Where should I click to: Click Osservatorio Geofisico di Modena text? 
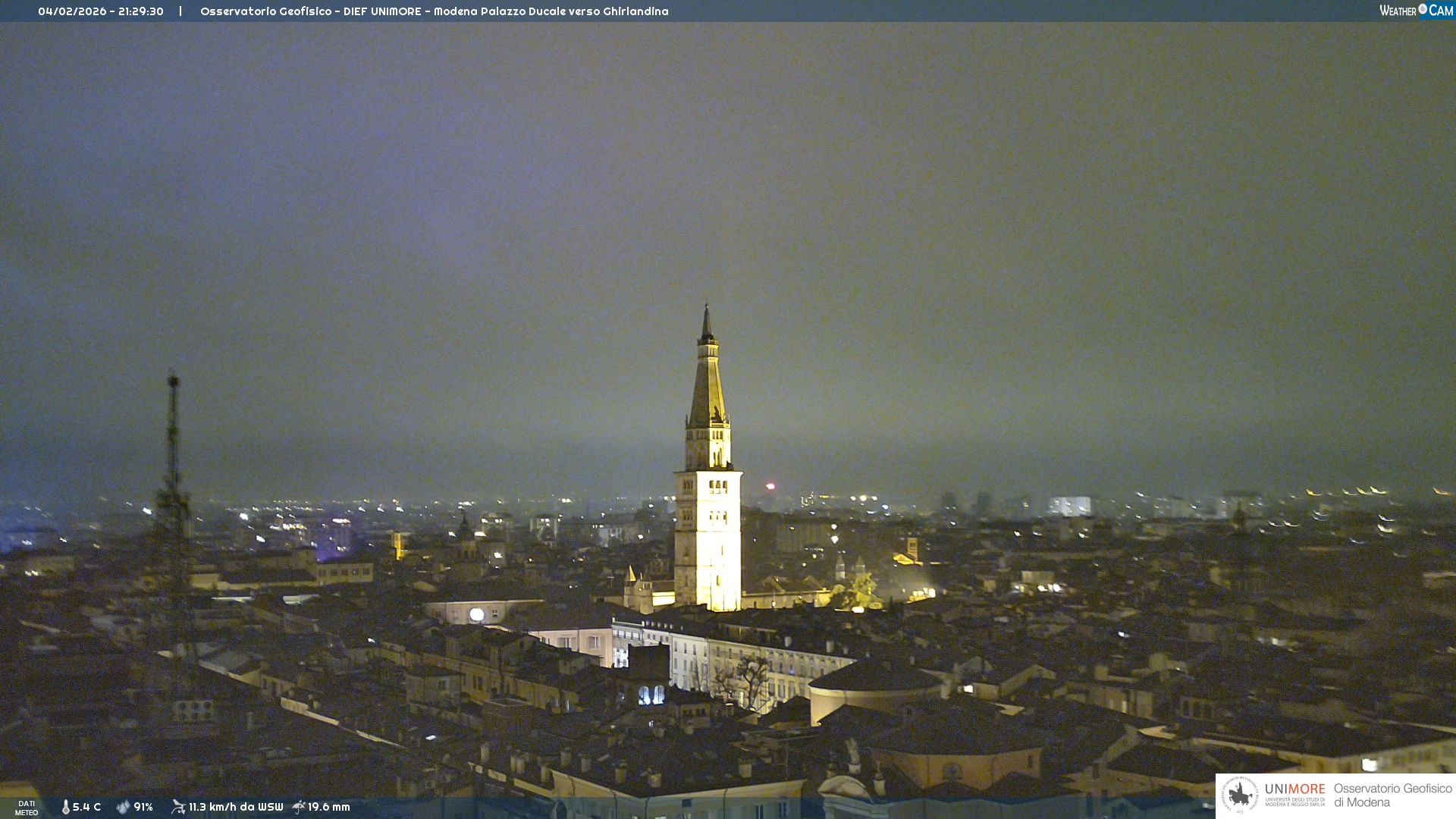pyautogui.click(x=1392, y=795)
